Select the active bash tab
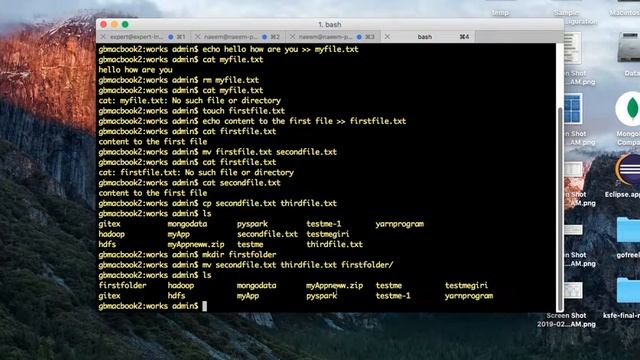640x360 pixels. pos(429,37)
